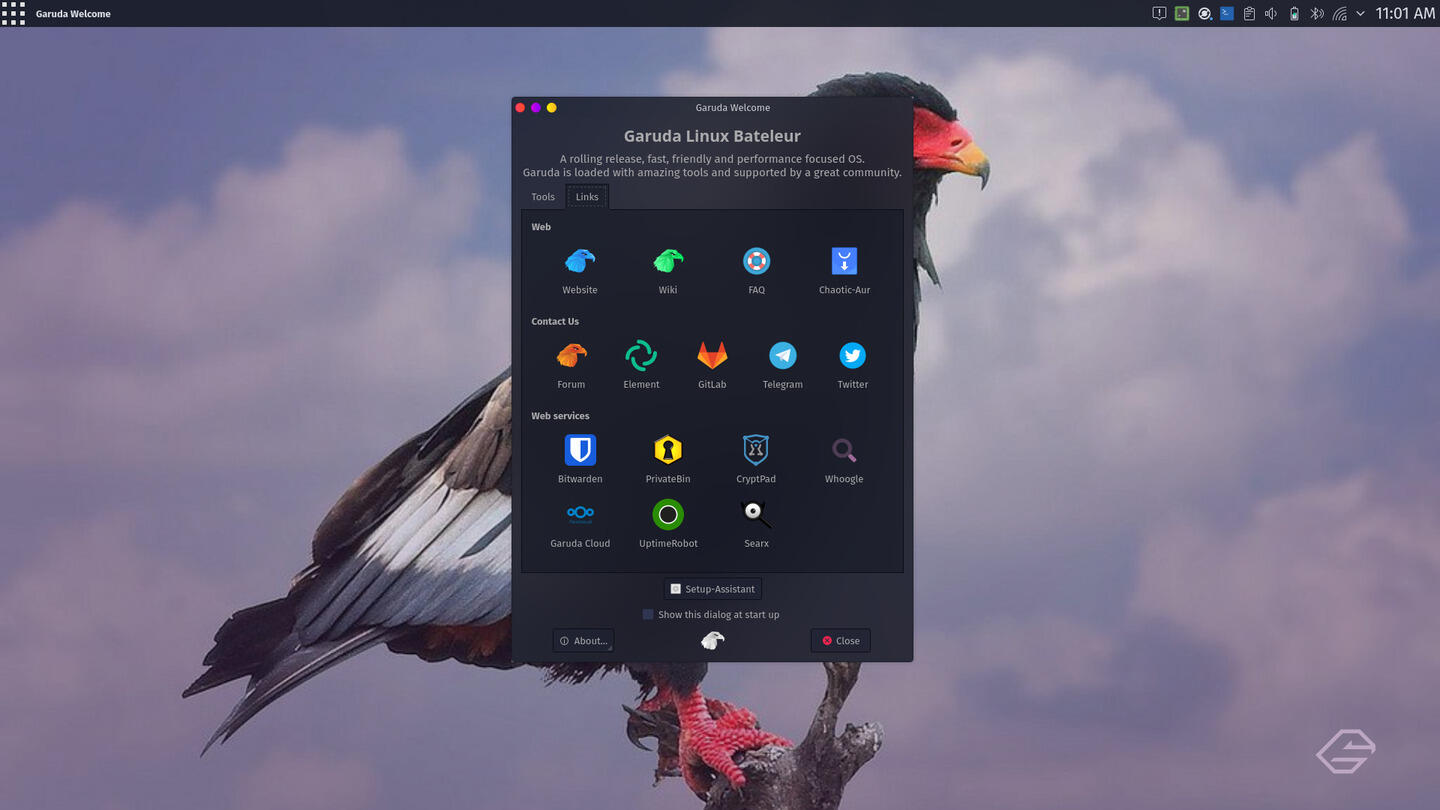Open the Wi-Fi network tray icon
The height and width of the screenshot is (810, 1440).
tap(1340, 14)
